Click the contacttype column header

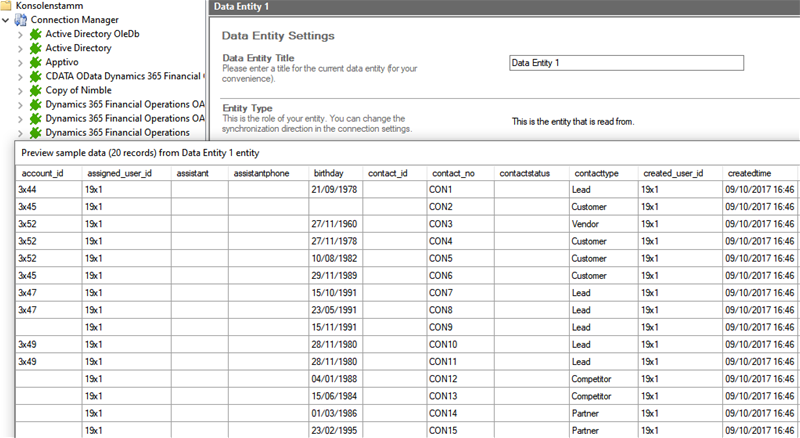click(596, 173)
